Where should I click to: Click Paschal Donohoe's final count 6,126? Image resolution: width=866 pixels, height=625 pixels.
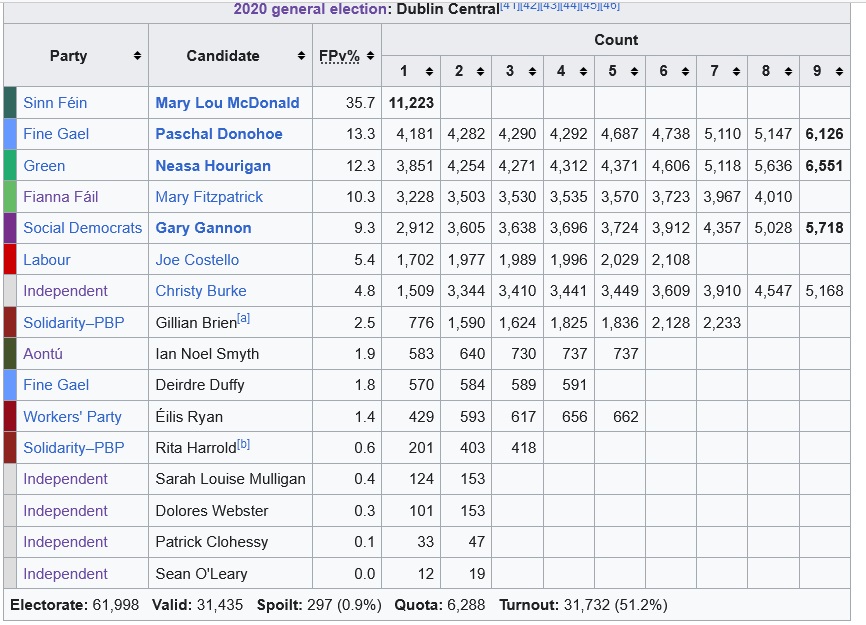[824, 134]
